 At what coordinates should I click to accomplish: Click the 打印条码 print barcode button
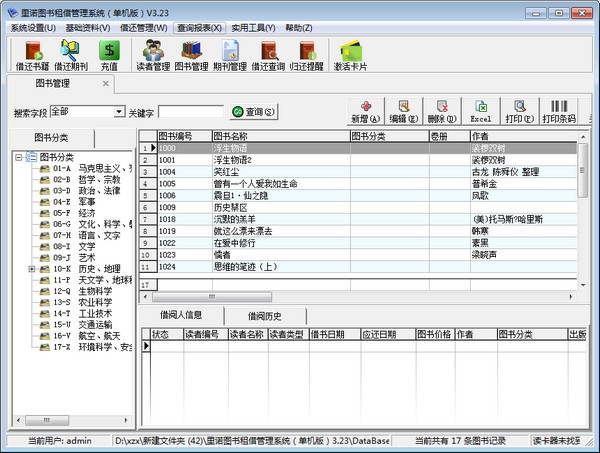click(558, 111)
